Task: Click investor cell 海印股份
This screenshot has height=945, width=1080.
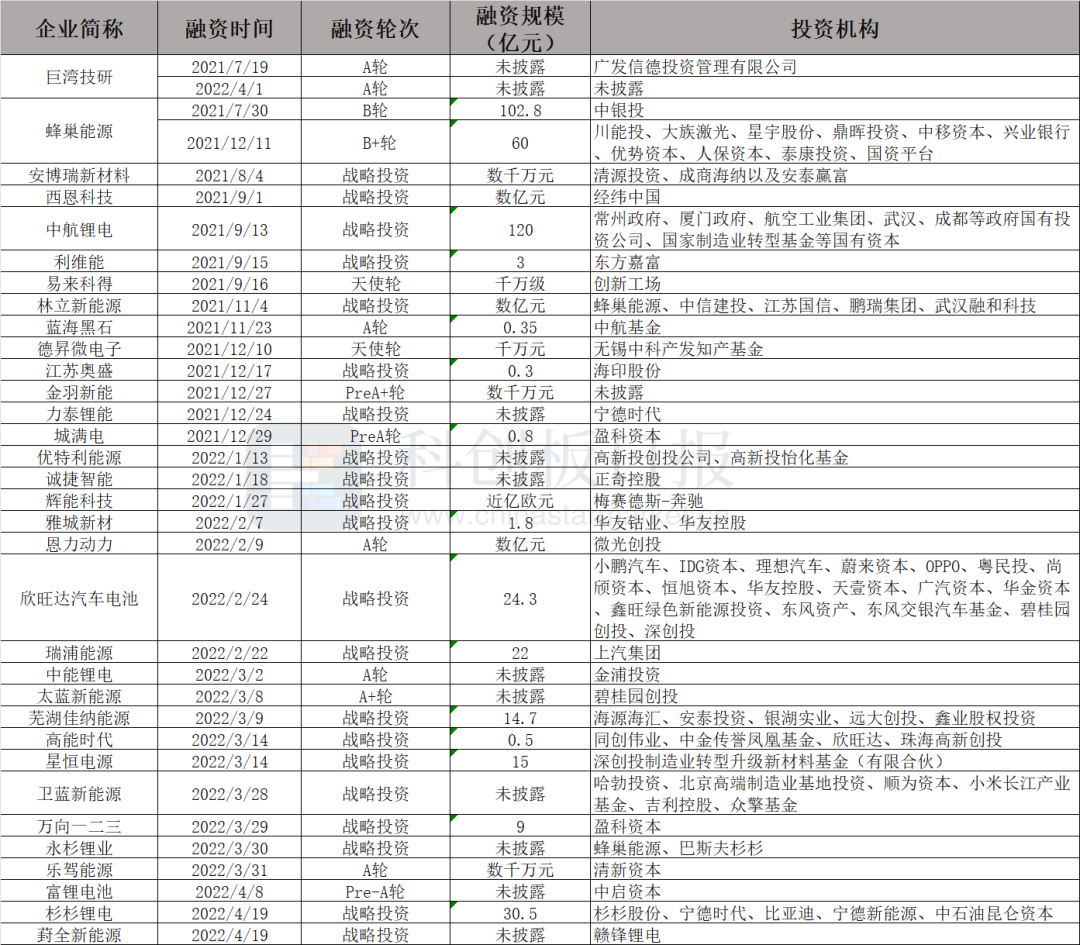Action: coord(835,371)
